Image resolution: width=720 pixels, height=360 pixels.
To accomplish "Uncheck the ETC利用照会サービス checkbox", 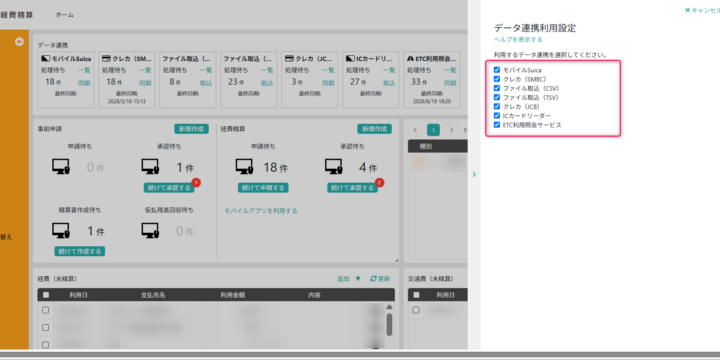I will 496,124.
